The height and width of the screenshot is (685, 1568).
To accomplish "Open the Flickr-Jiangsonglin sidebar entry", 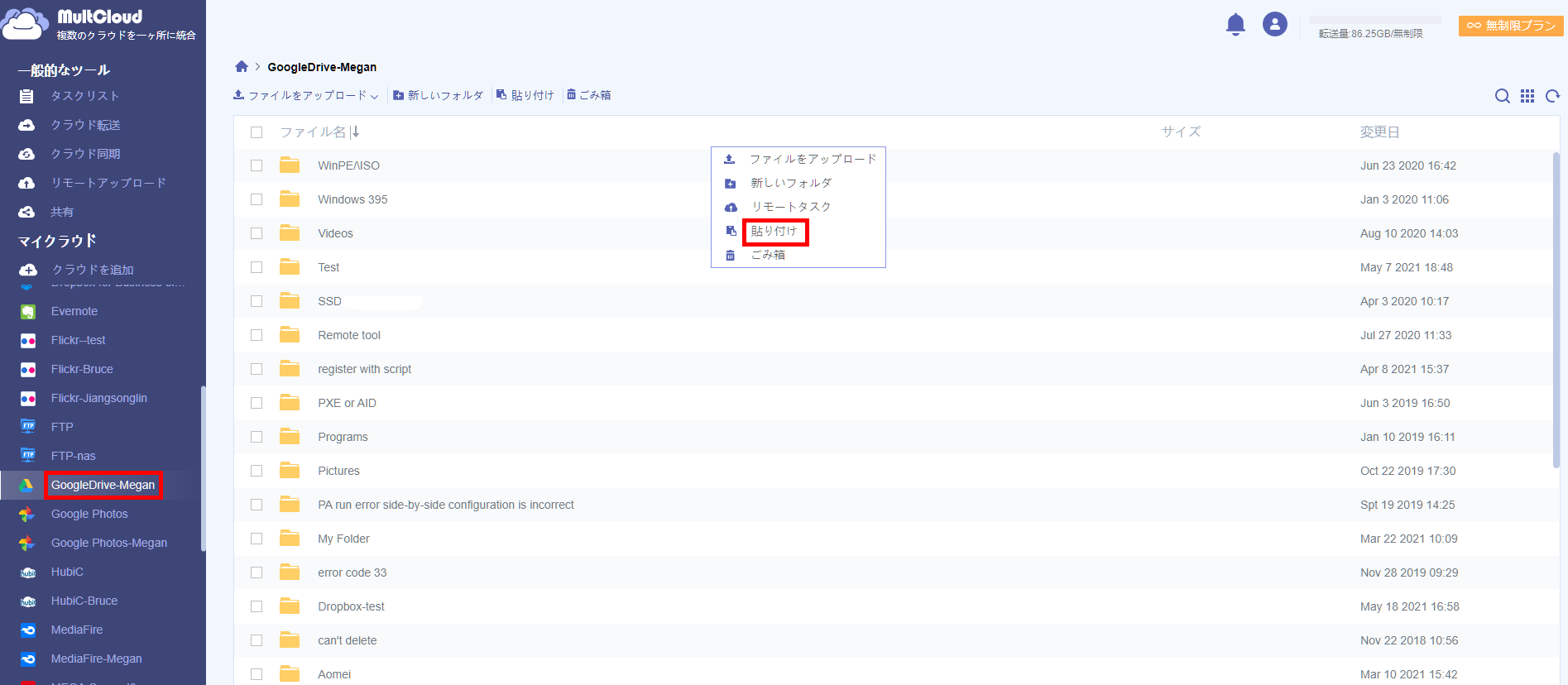I will tap(99, 398).
